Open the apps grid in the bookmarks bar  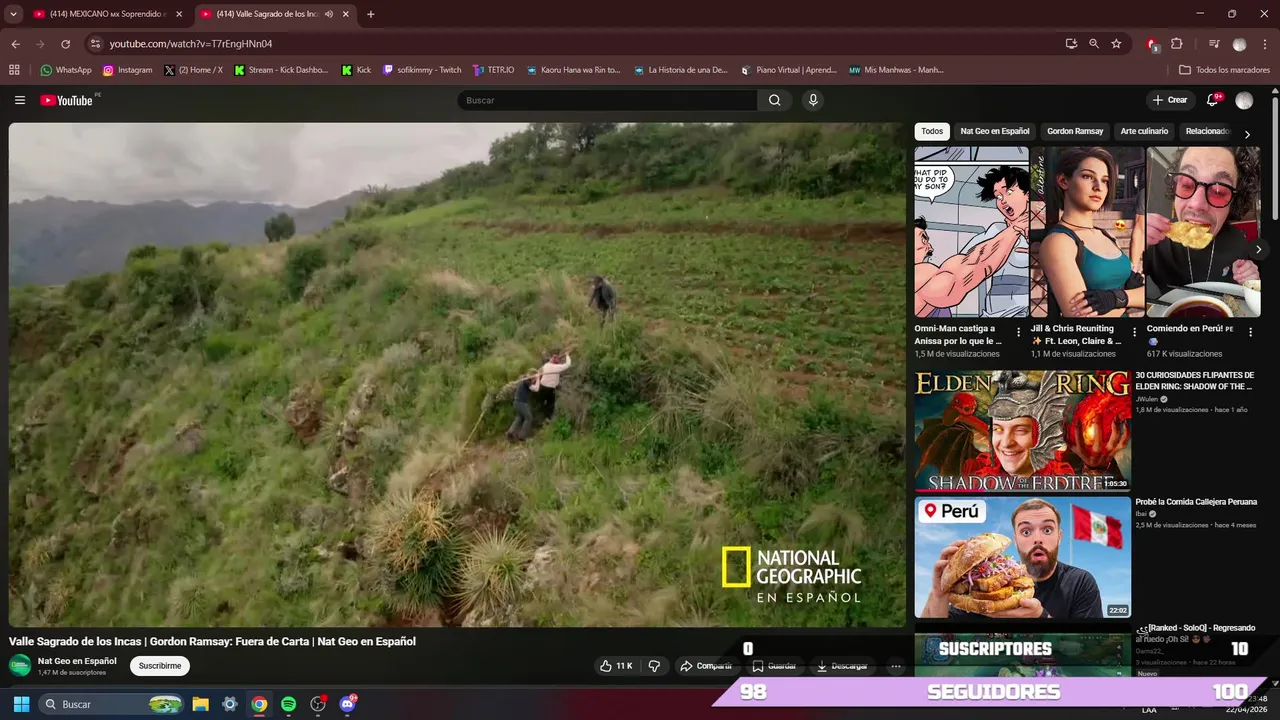point(14,70)
